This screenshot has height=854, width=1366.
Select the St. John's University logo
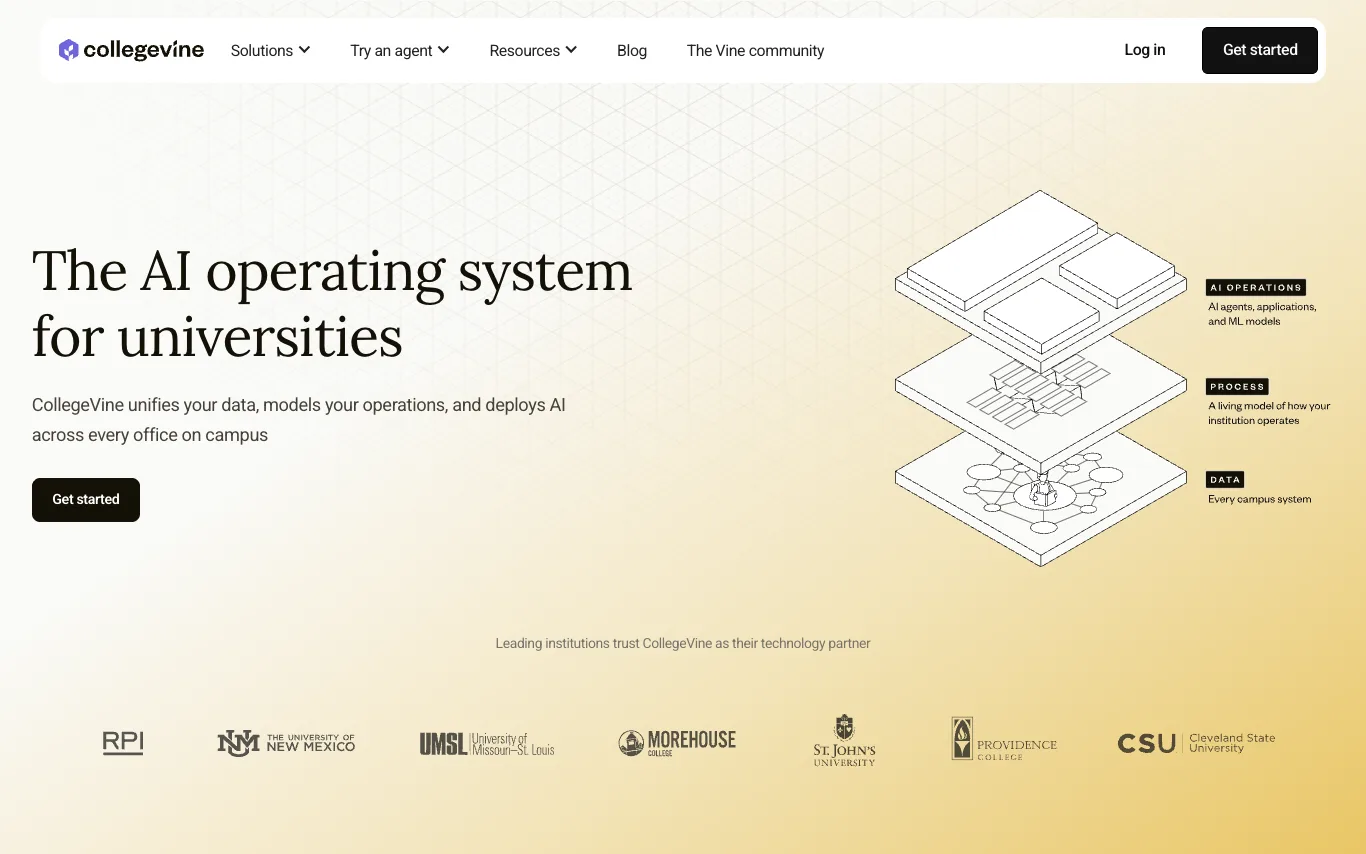[844, 741]
